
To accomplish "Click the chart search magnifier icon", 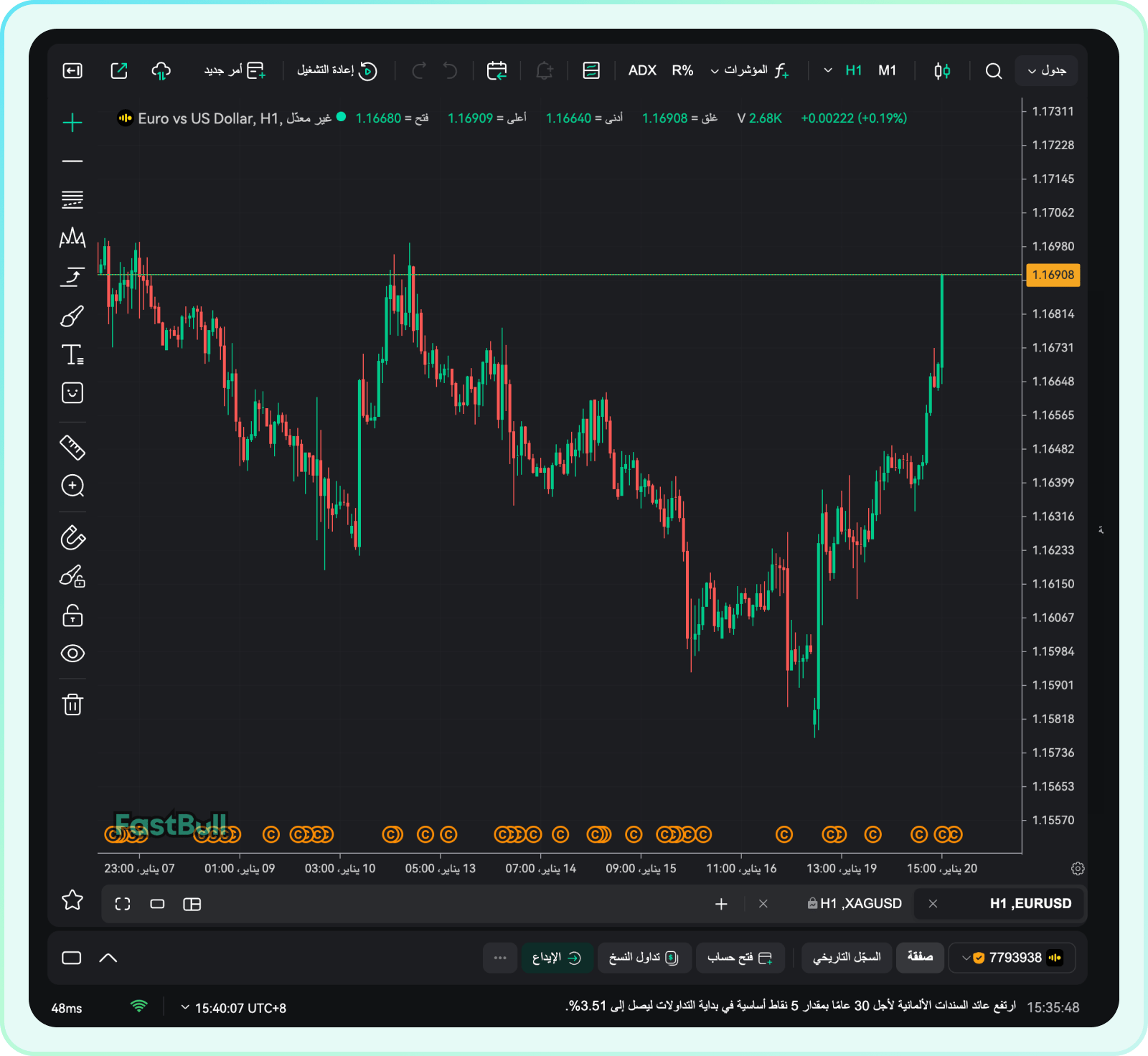I will click(x=993, y=70).
